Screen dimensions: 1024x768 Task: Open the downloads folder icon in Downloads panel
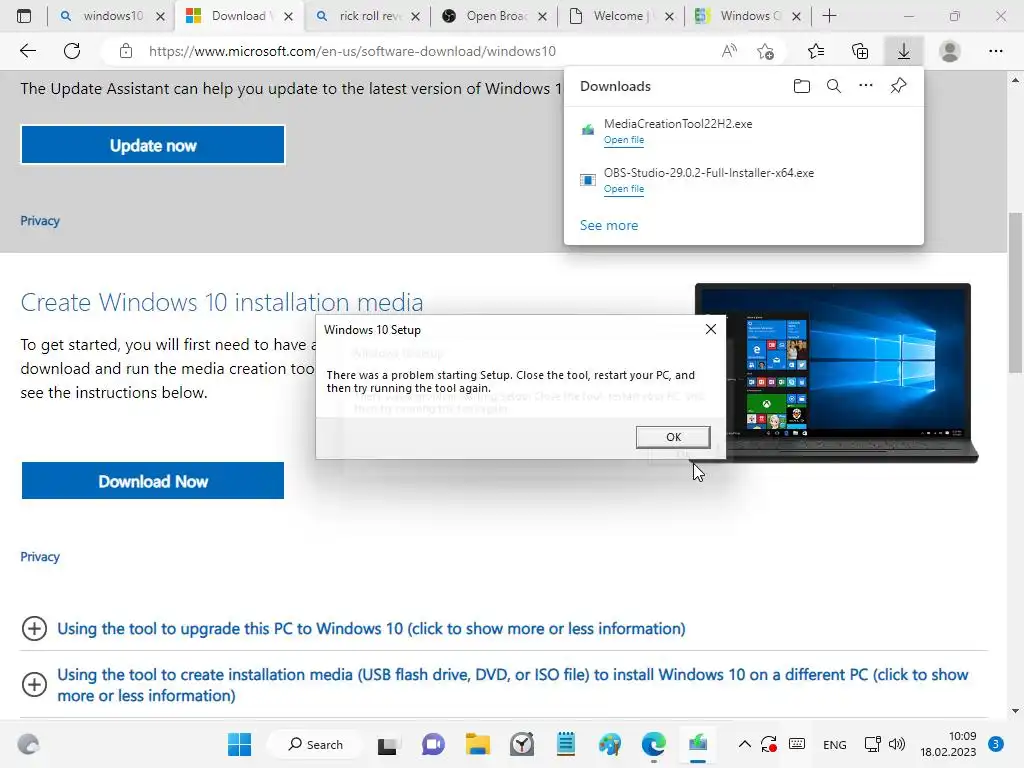point(801,86)
